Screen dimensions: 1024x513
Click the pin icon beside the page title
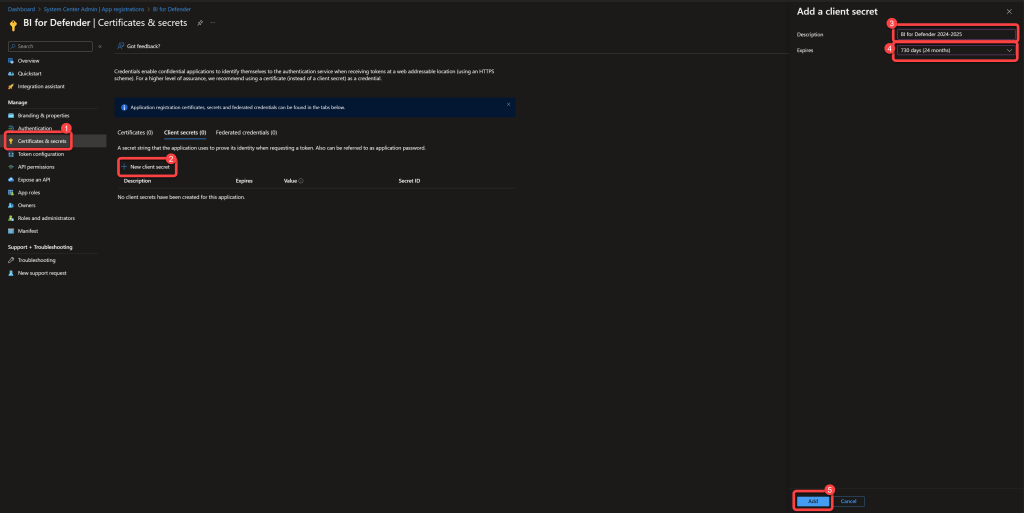(200, 22)
